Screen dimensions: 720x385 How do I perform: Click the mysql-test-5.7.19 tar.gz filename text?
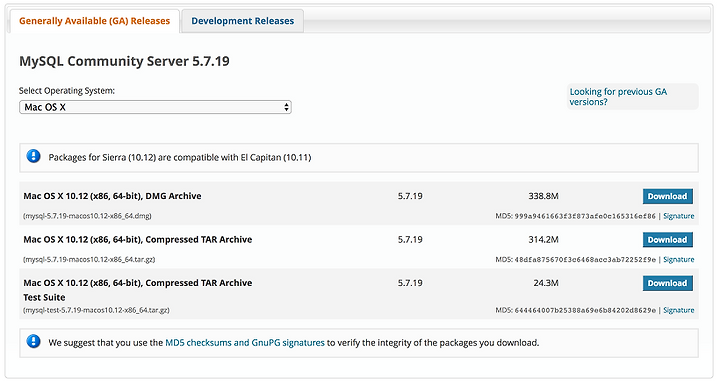96,310
